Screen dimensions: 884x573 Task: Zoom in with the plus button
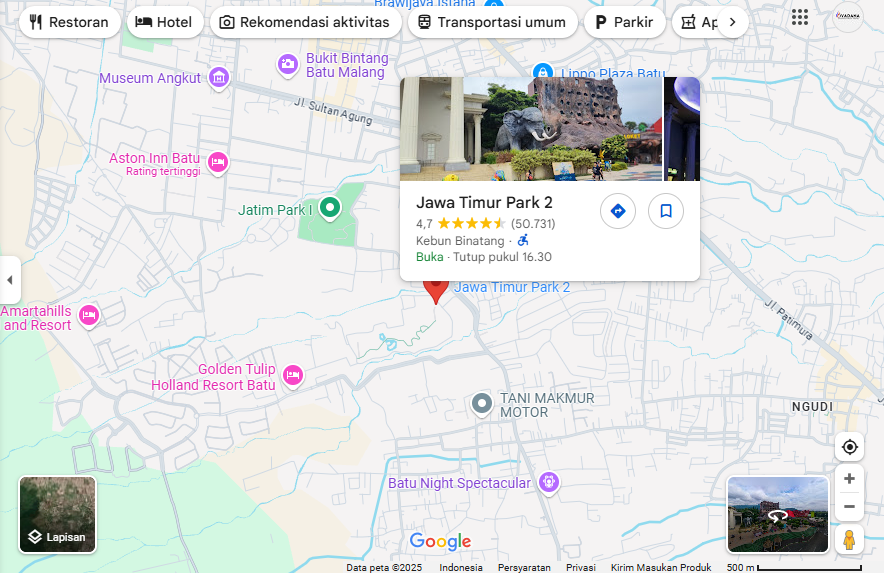pyautogui.click(x=849, y=479)
